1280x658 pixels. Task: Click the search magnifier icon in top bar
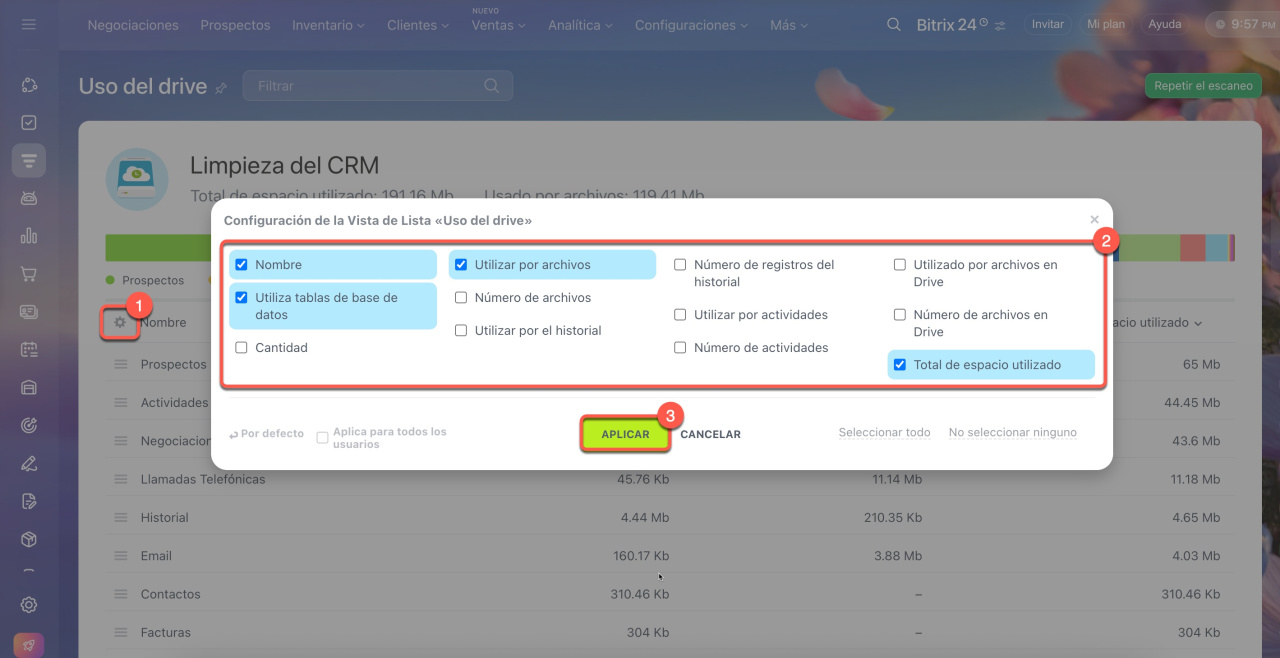pyautogui.click(x=894, y=24)
